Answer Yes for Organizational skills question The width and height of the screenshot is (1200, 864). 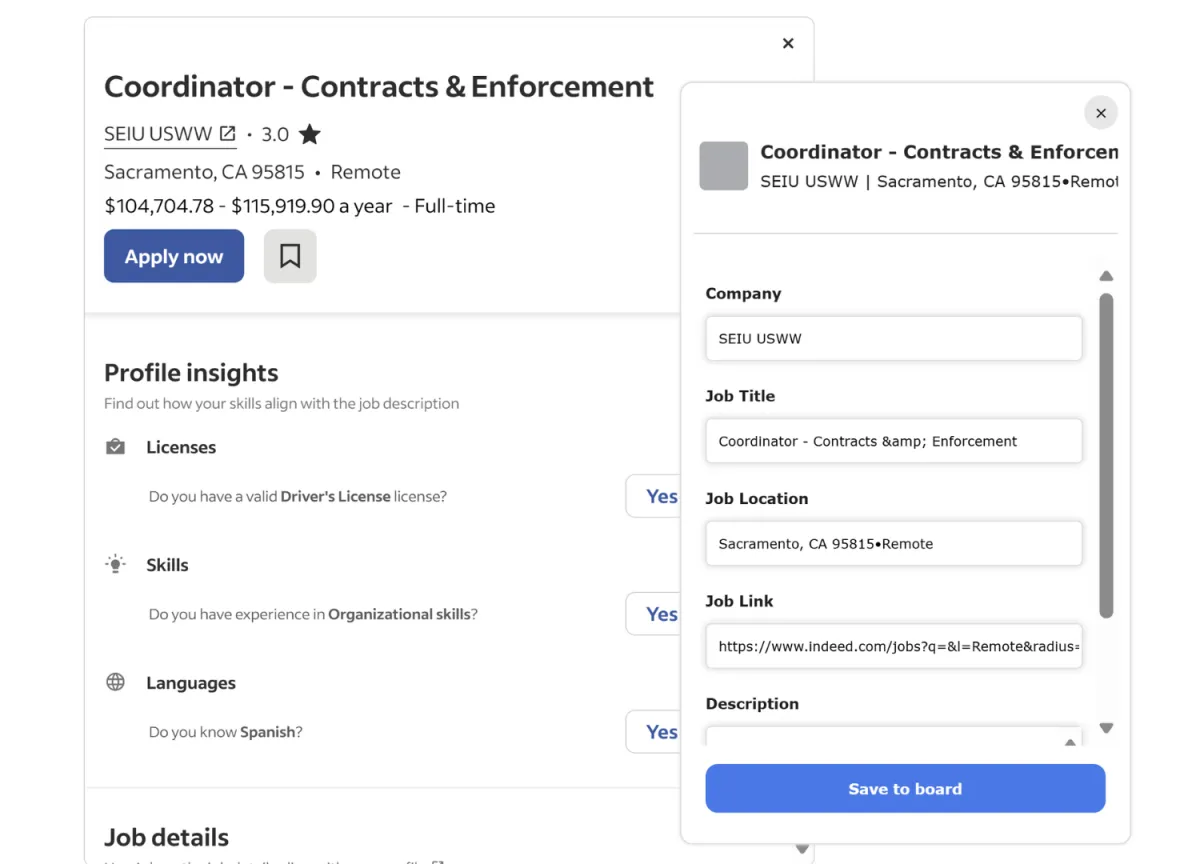pos(655,614)
